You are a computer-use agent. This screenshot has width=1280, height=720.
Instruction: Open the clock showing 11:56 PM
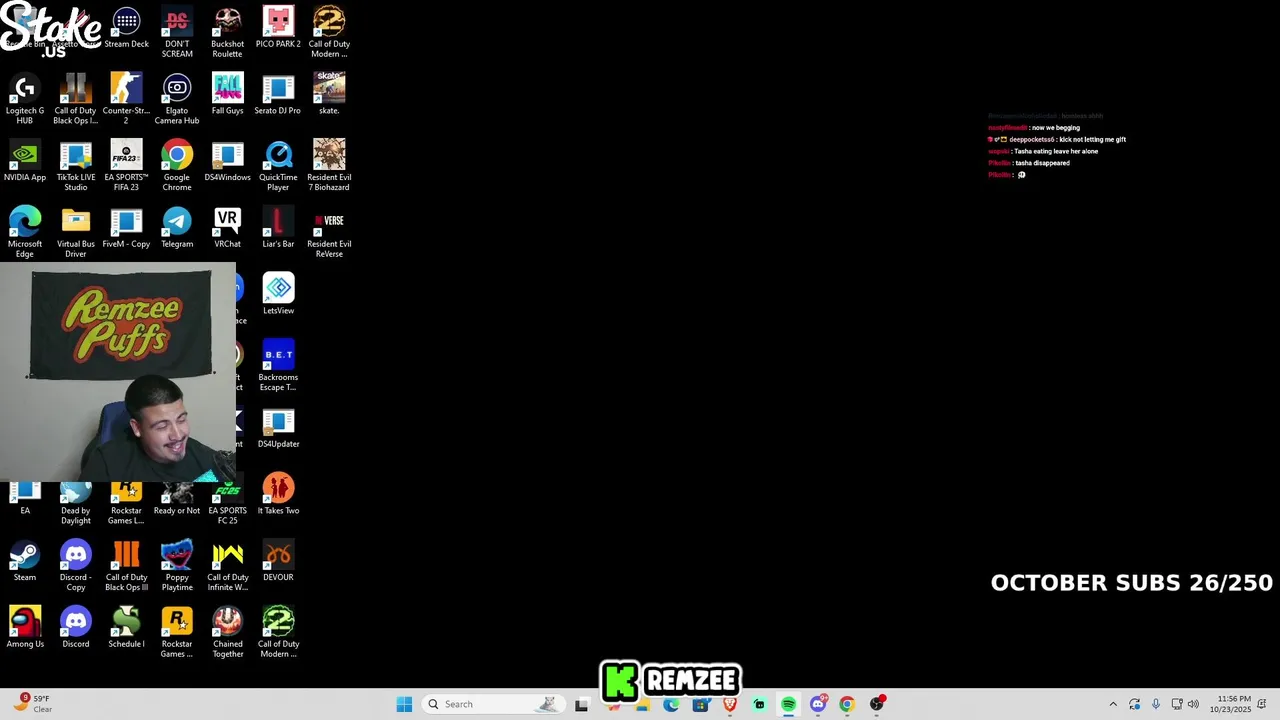coord(1230,704)
